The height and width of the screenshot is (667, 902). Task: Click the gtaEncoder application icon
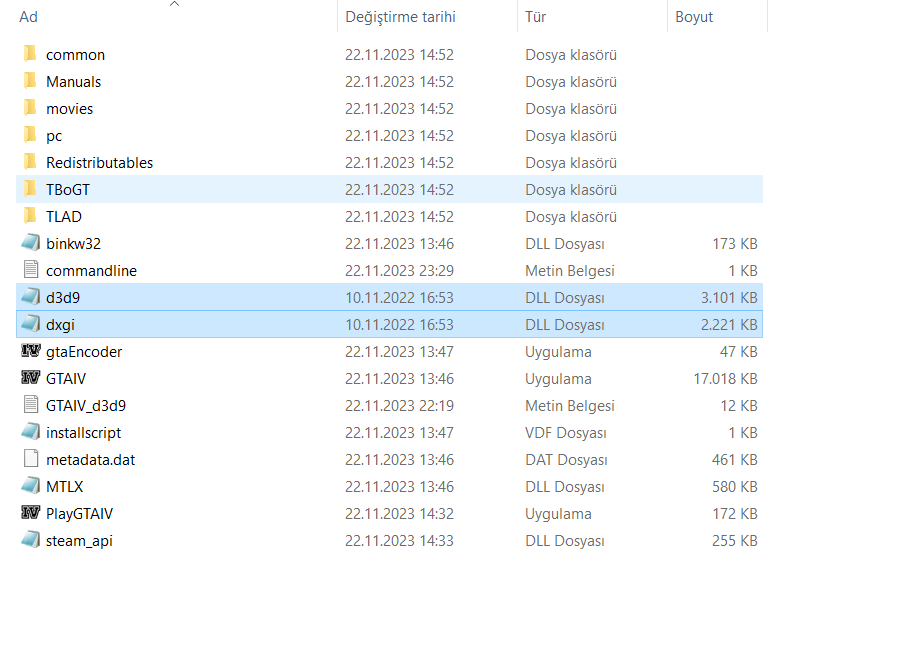(30, 350)
